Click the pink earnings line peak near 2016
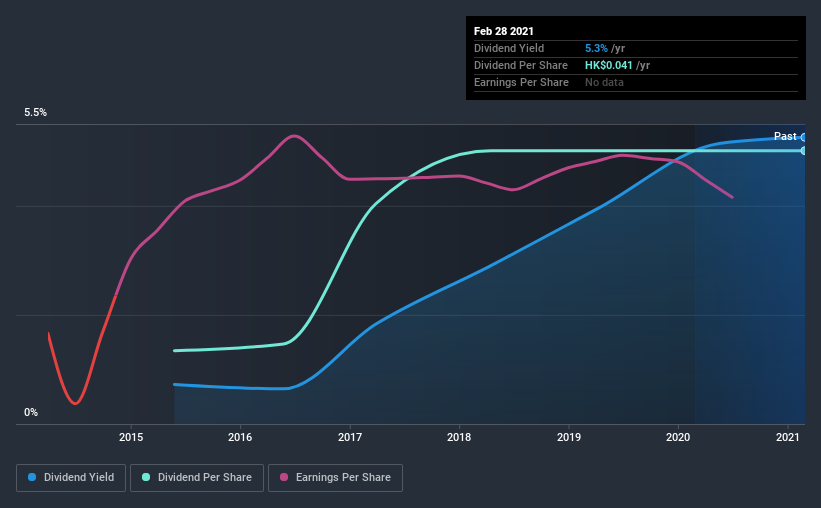821x508 pixels. [x=294, y=136]
